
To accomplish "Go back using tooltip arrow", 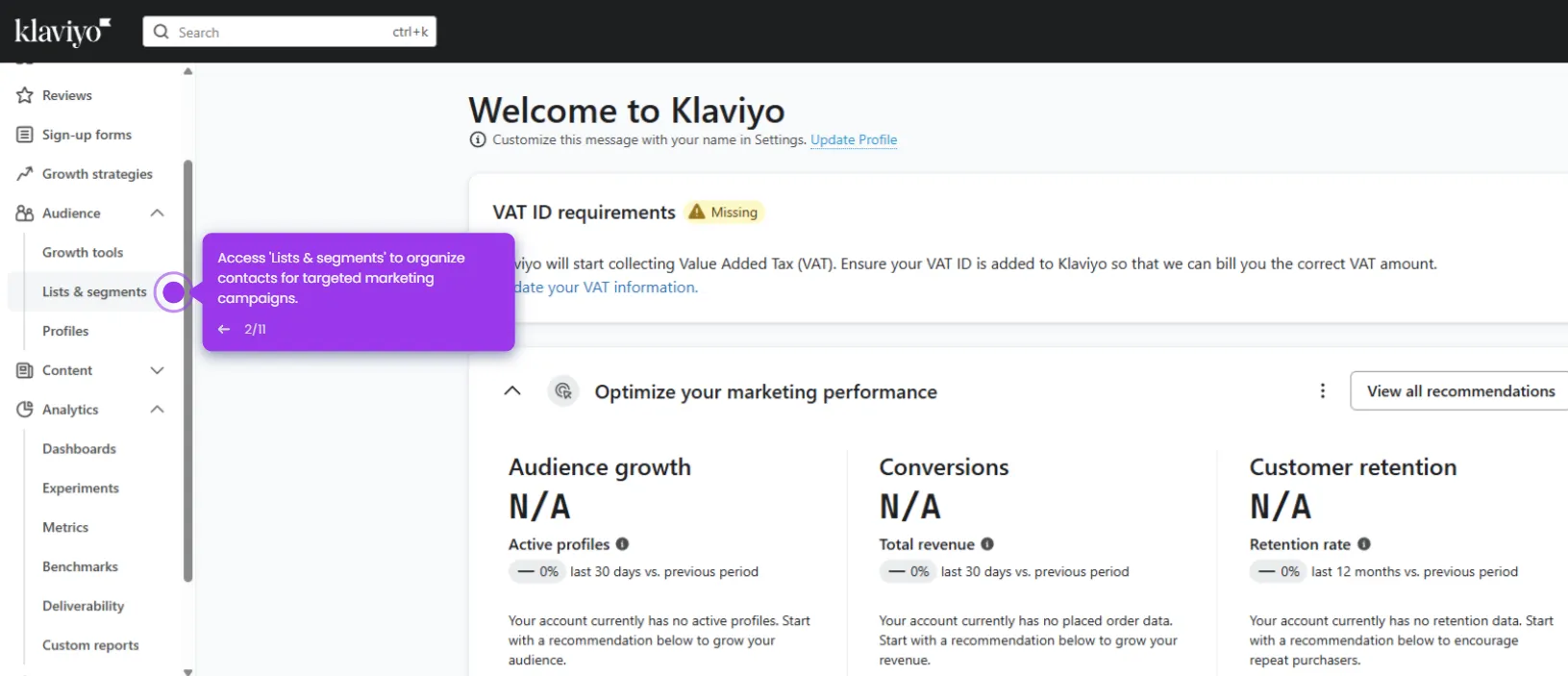I will [224, 329].
